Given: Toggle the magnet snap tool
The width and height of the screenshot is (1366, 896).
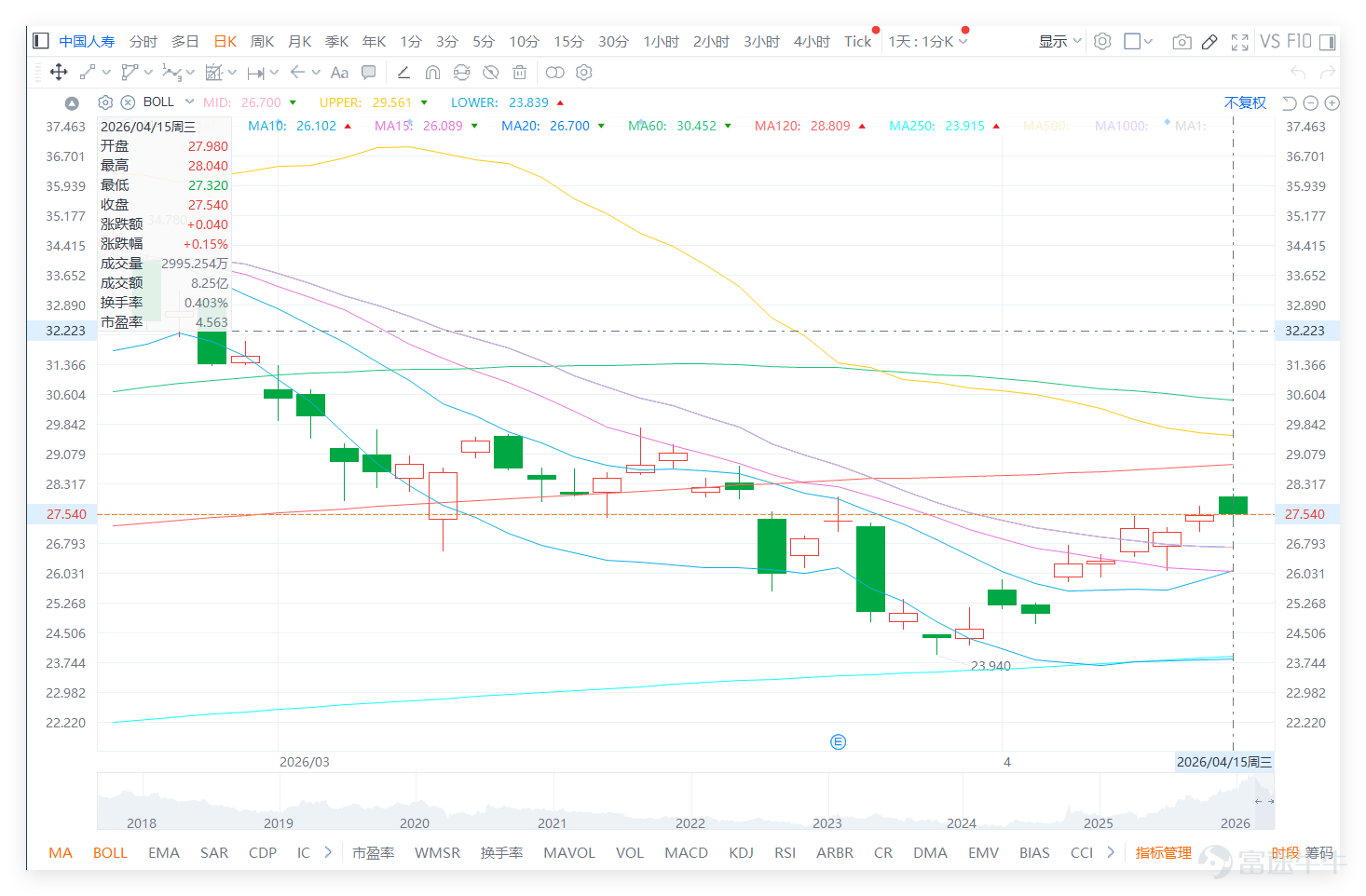Looking at the screenshot, I should point(432,72).
